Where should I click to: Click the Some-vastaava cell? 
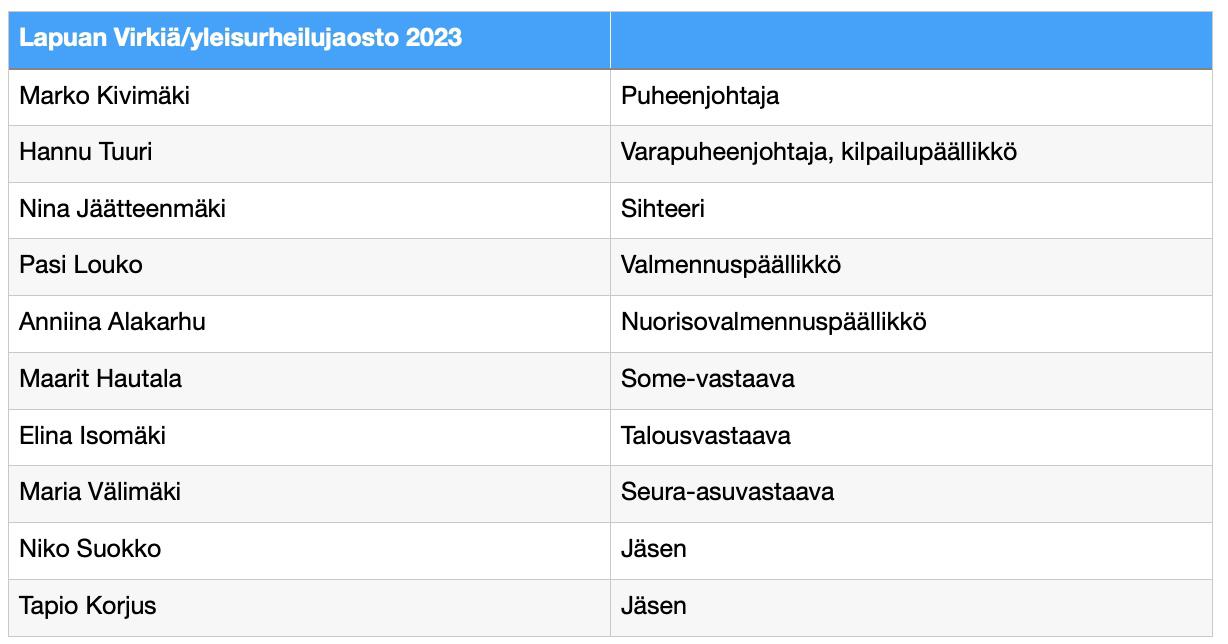point(911,380)
